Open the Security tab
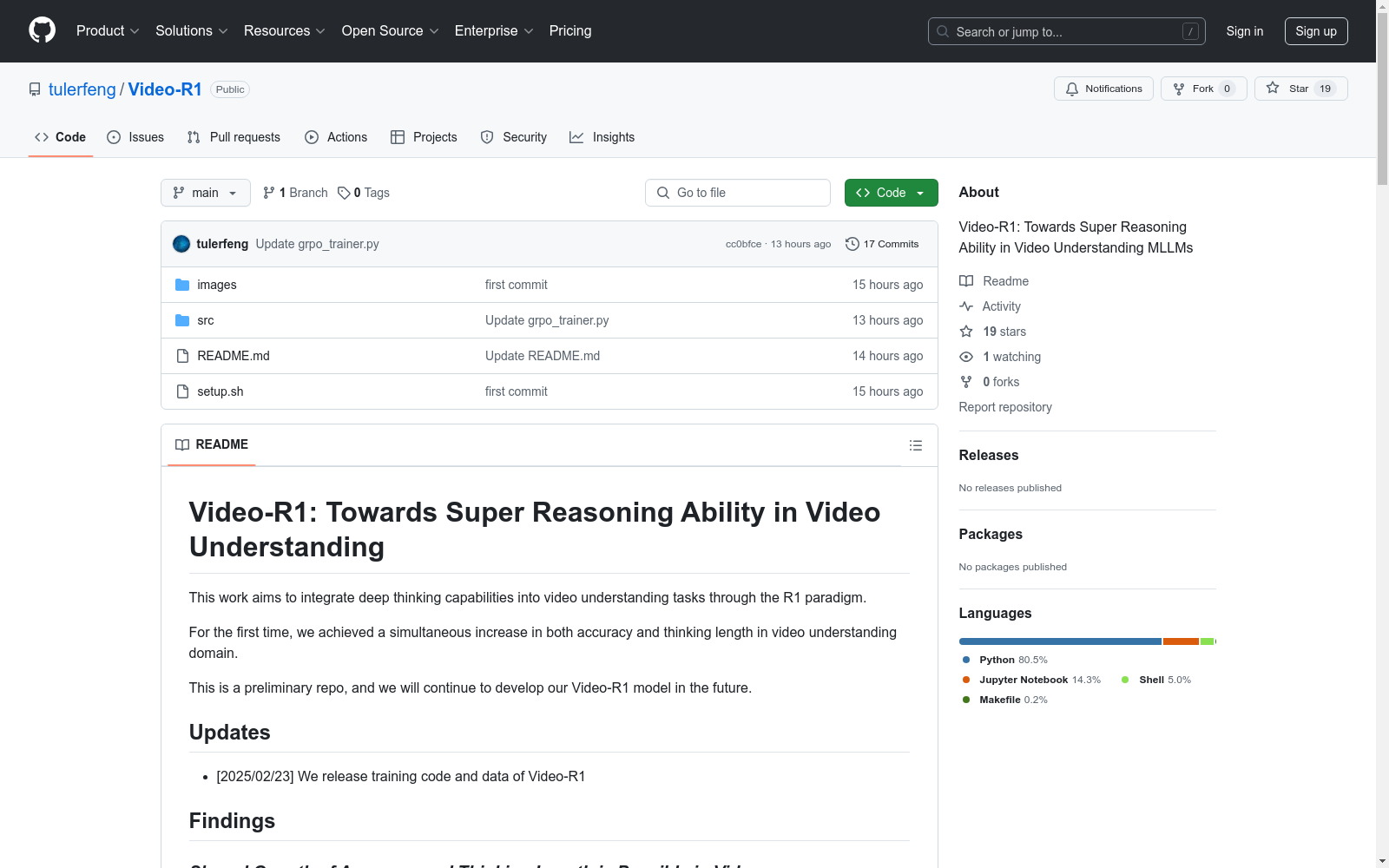This screenshot has height=868, width=1389. pos(514,137)
